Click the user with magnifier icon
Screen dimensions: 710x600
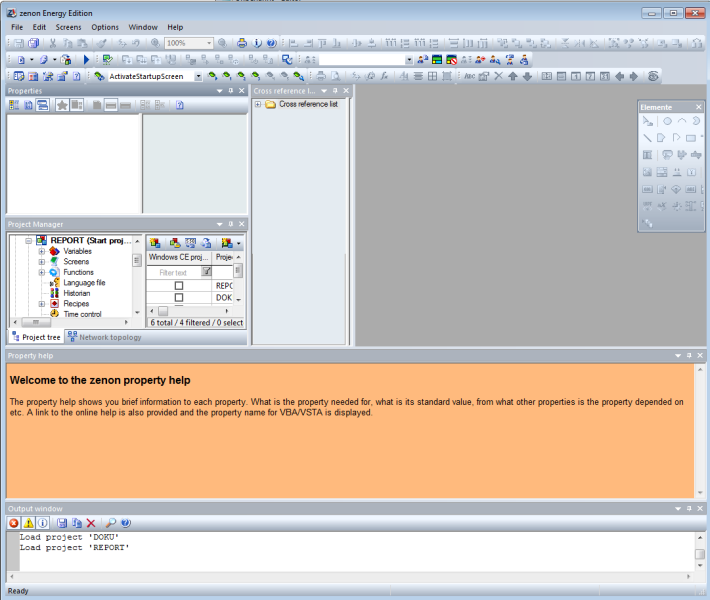495,59
